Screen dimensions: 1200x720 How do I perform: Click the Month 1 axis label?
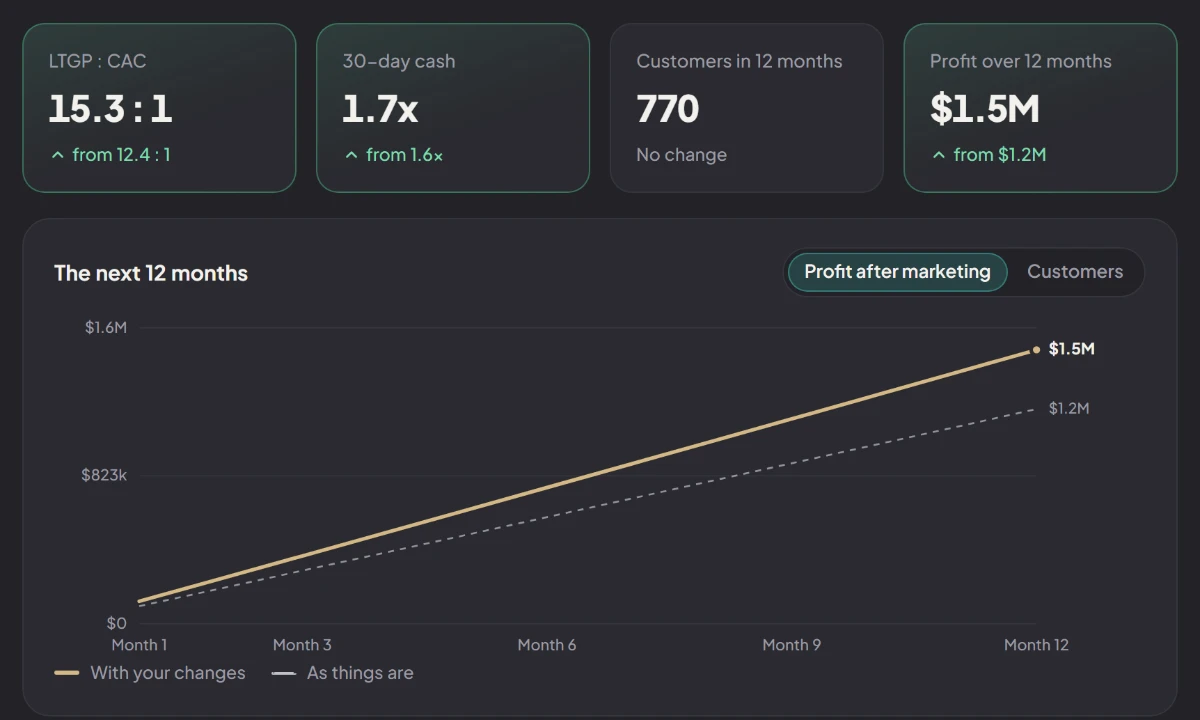click(x=139, y=645)
